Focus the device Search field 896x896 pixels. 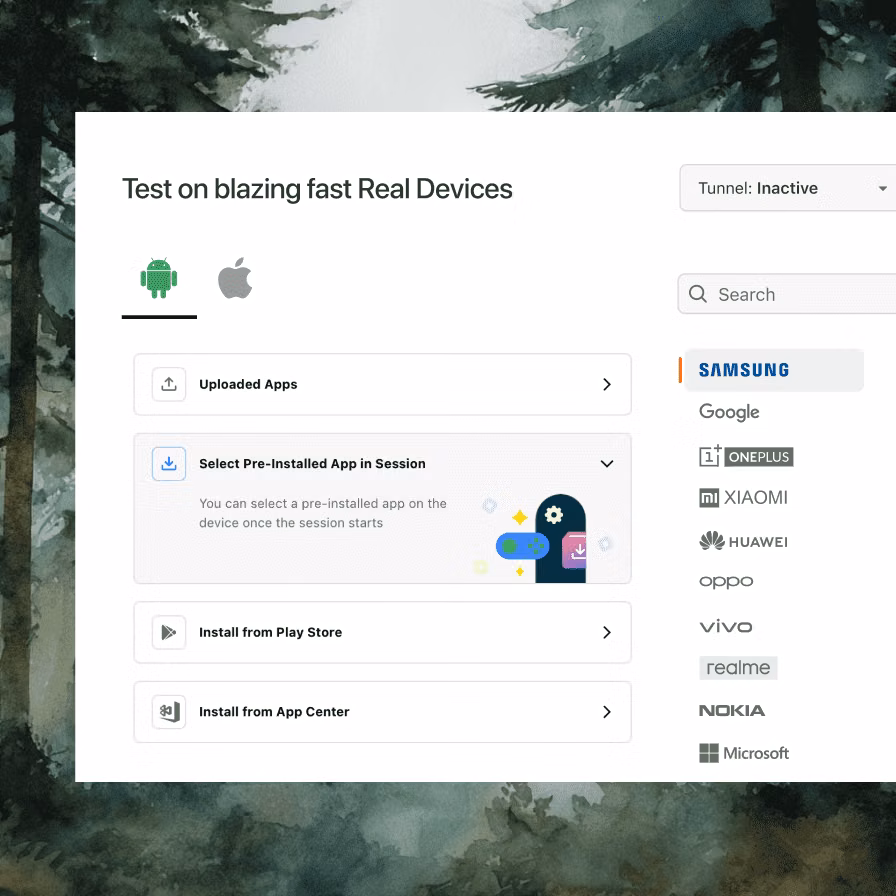tap(800, 294)
